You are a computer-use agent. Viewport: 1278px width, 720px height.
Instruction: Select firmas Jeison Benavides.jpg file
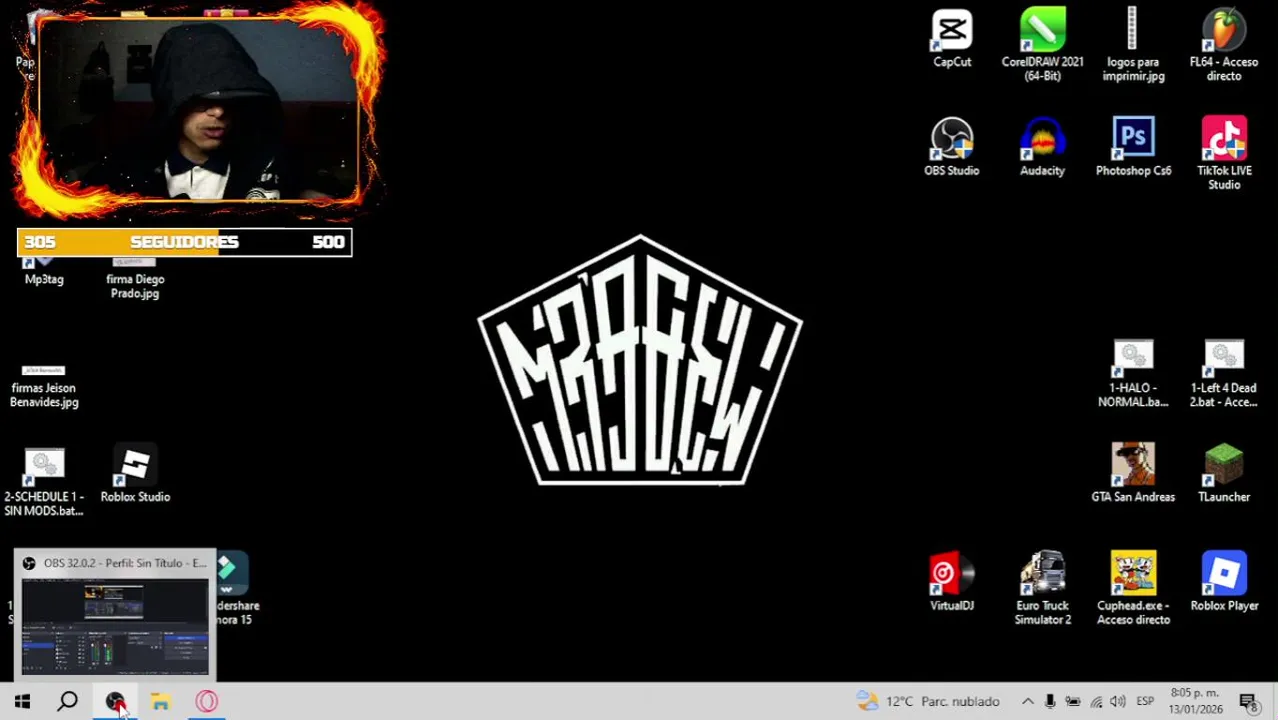coord(44,387)
